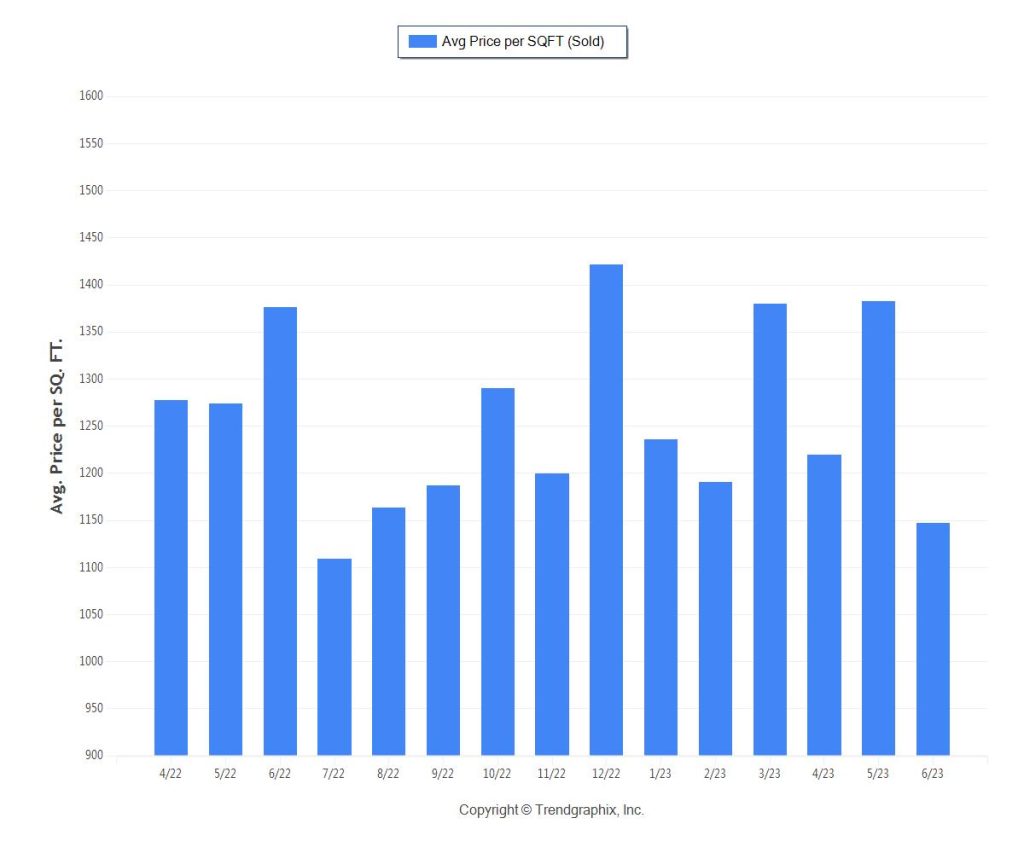Click the '1300' y-axis value
Screen dimensions: 1024x853
pyautogui.click(x=91, y=379)
